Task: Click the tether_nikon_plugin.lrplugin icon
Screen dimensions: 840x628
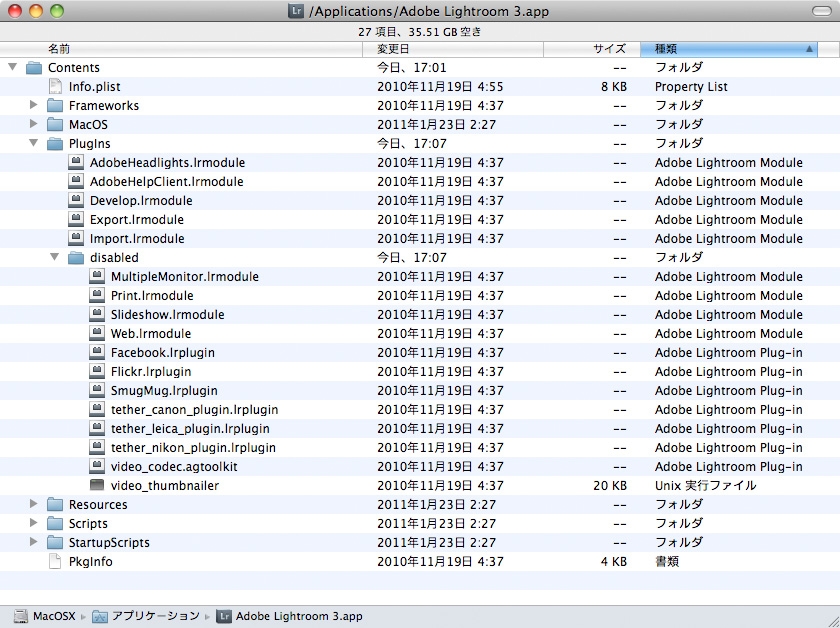Action: [97, 447]
